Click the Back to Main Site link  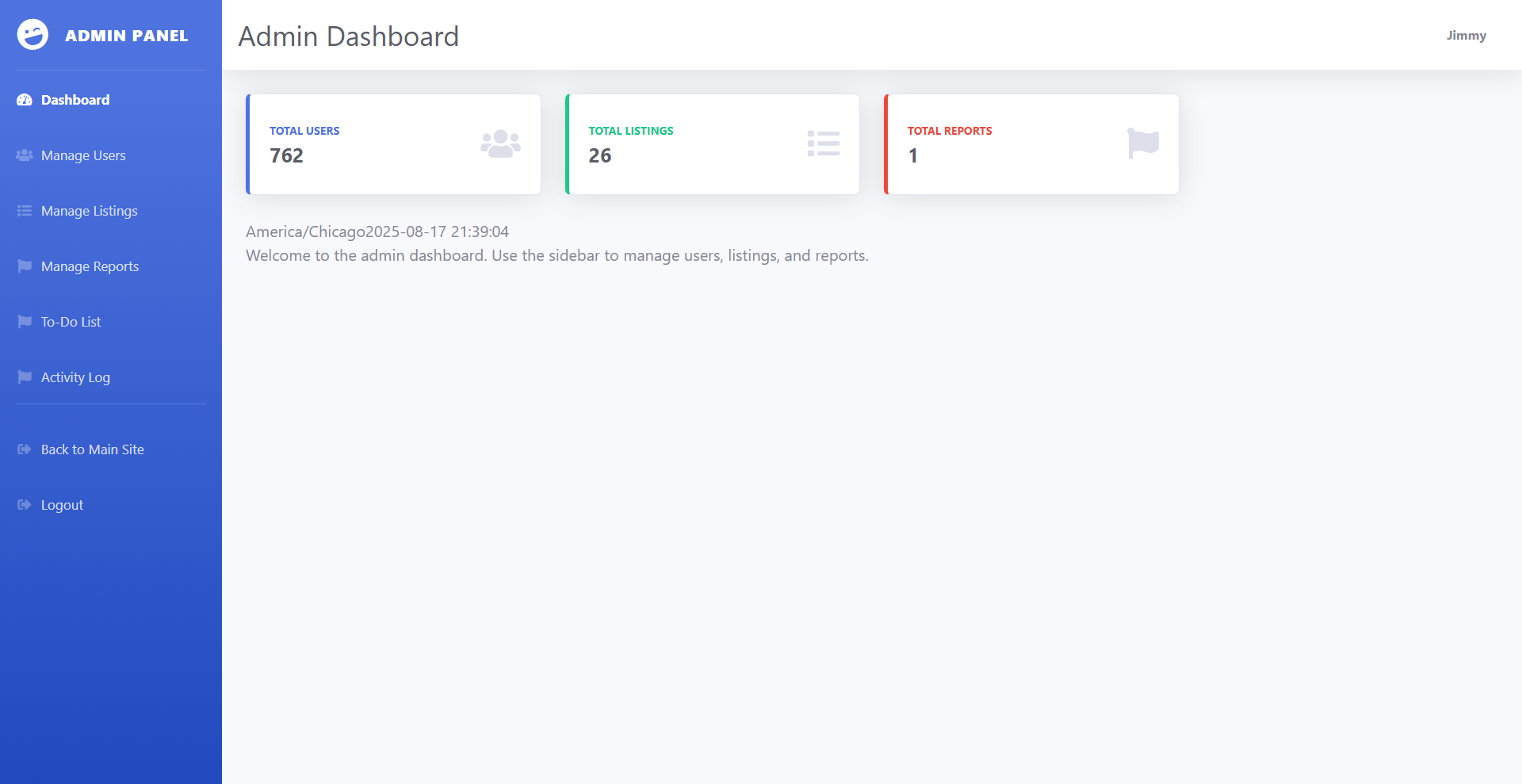coord(91,449)
